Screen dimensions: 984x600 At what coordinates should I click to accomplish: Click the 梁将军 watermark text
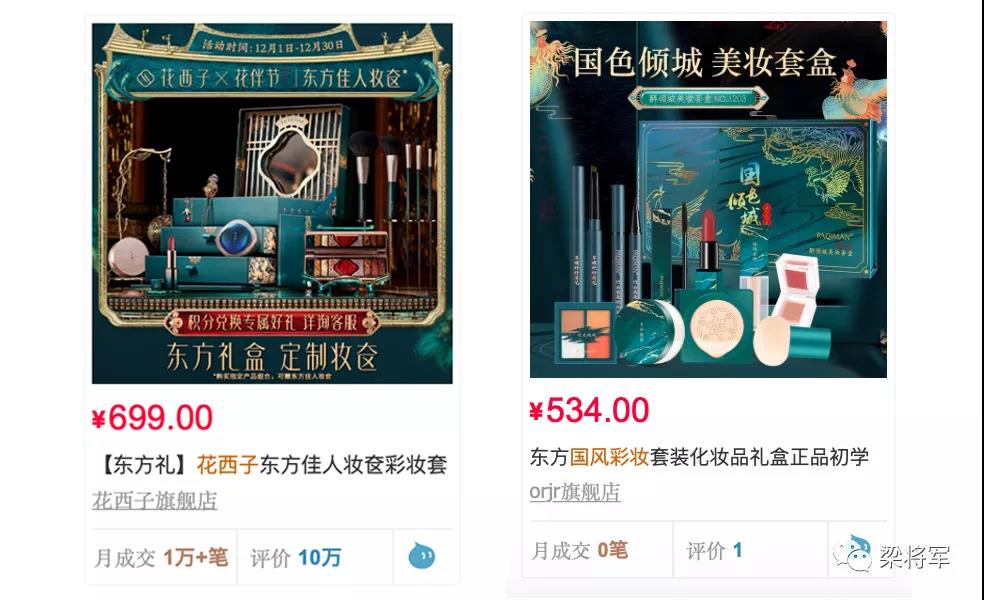coord(914,557)
